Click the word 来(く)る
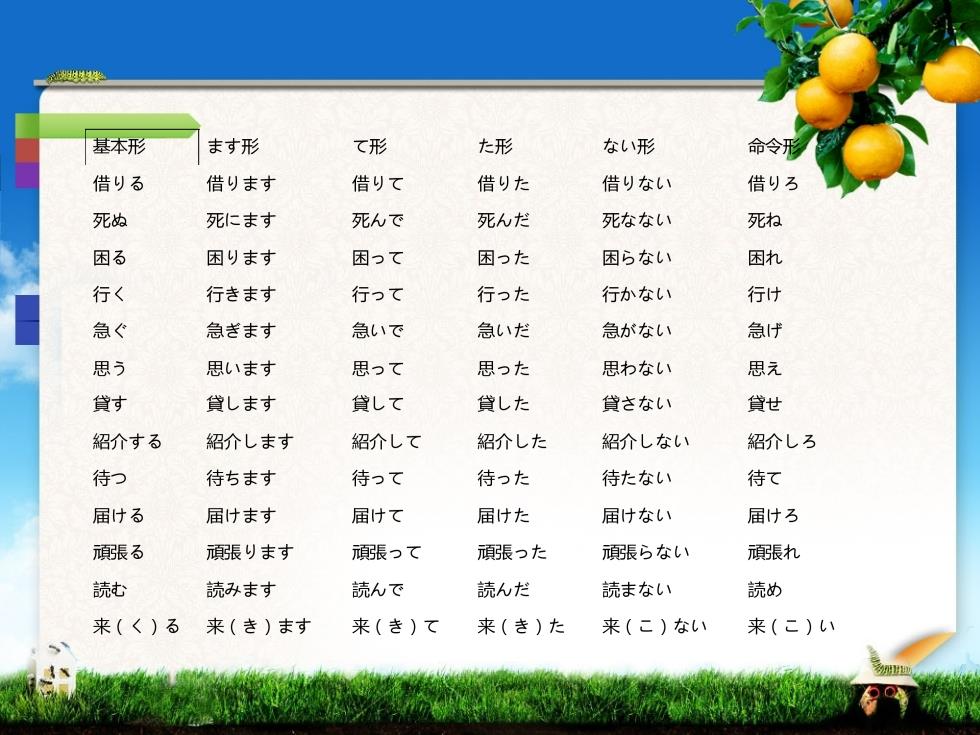This screenshot has width=980, height=735. 136,626
